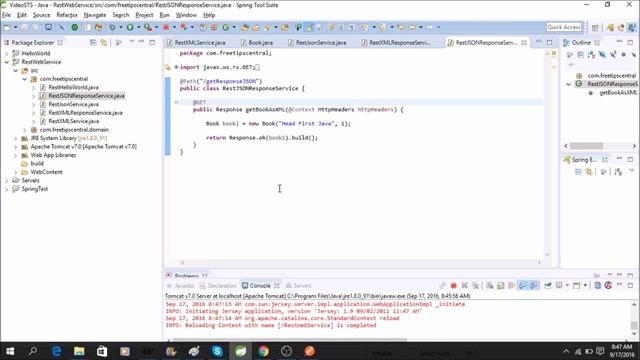Toggle Hide Non-Public Members green dot in Outline
This screenshot has width=640, height=360.
[x=623, y=54]
